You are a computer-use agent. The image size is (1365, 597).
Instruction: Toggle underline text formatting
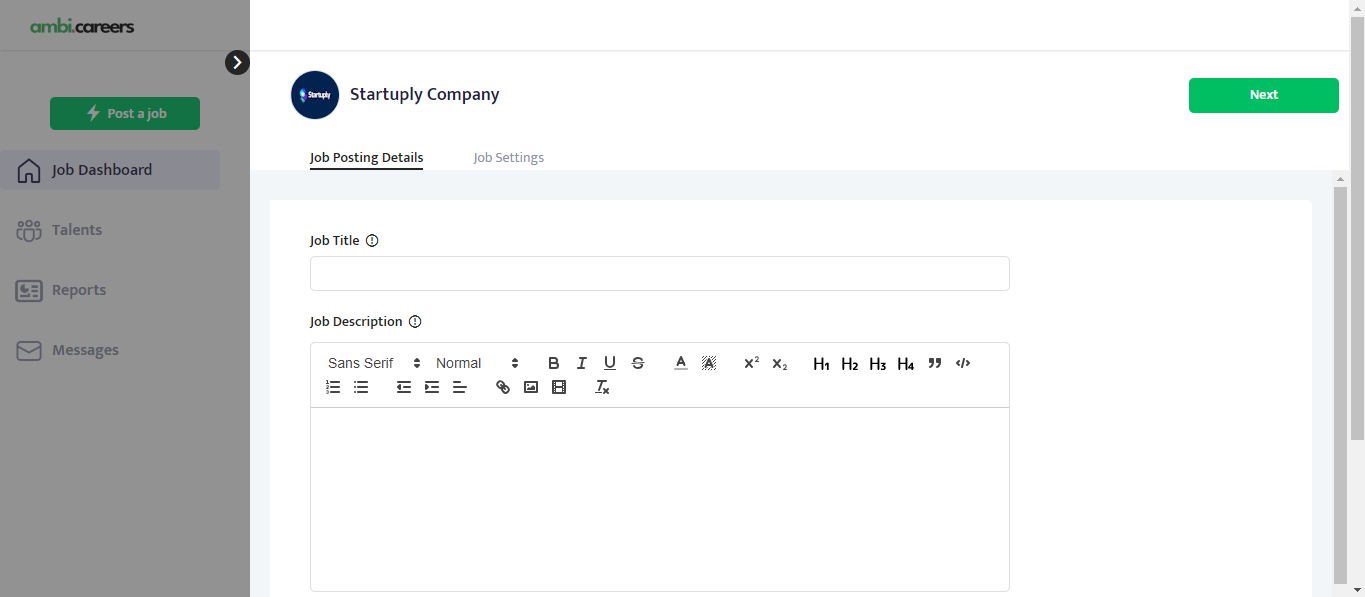click(x=610, y=363)
